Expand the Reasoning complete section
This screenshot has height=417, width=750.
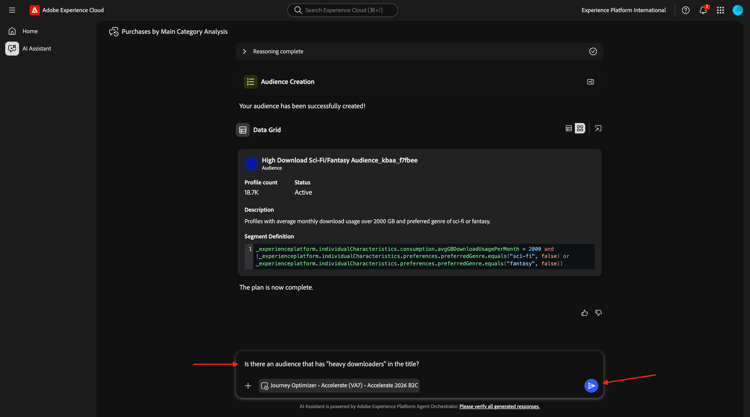[244, 51]
